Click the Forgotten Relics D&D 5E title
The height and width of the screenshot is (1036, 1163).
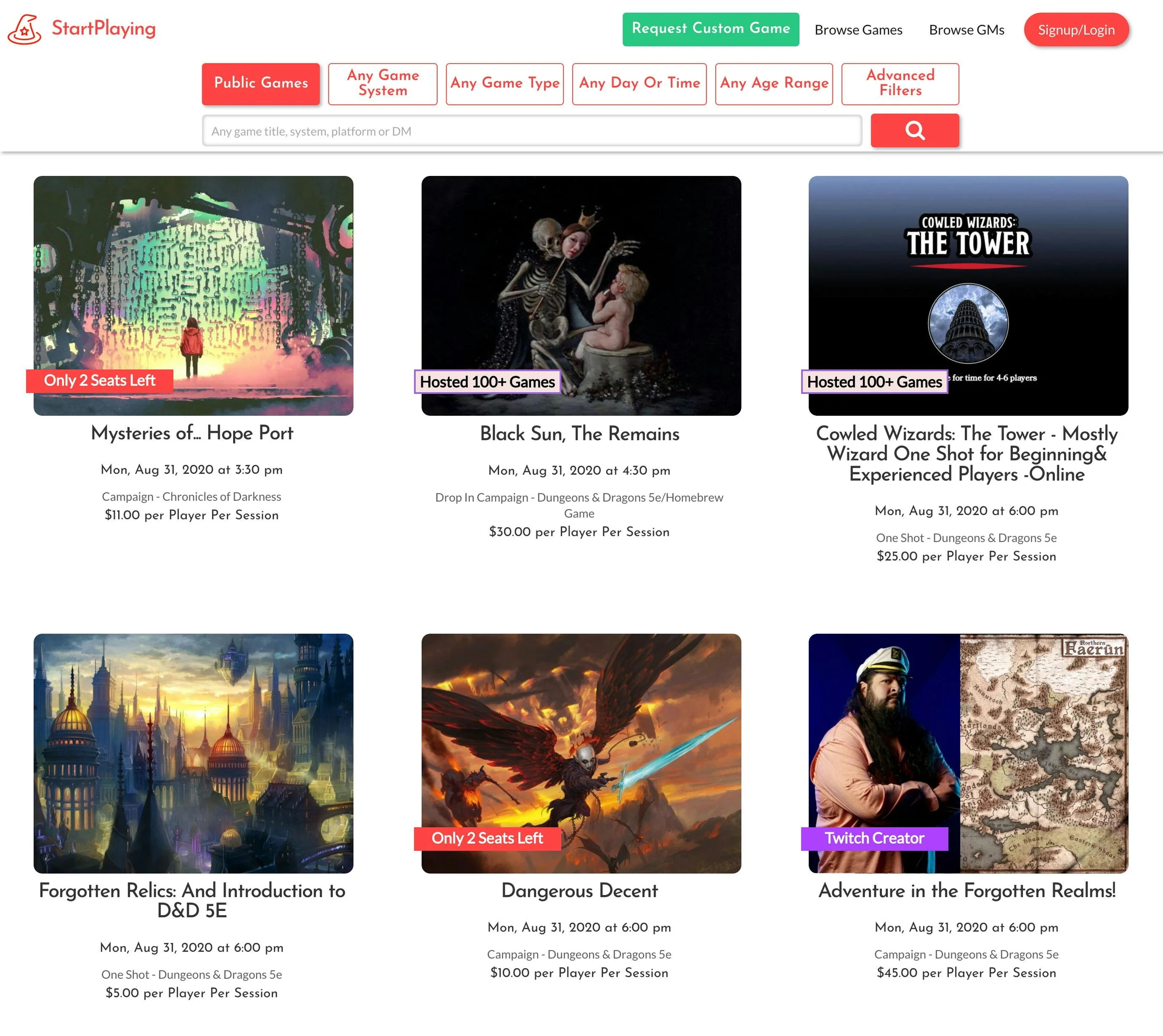(192, 900)
